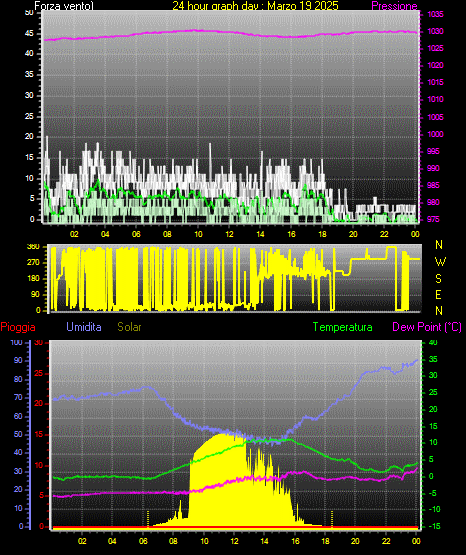The height and width of the screenshot is (555, 466).
Task: Click the Pioggia legend label
Action: click(x=18, y=327)
